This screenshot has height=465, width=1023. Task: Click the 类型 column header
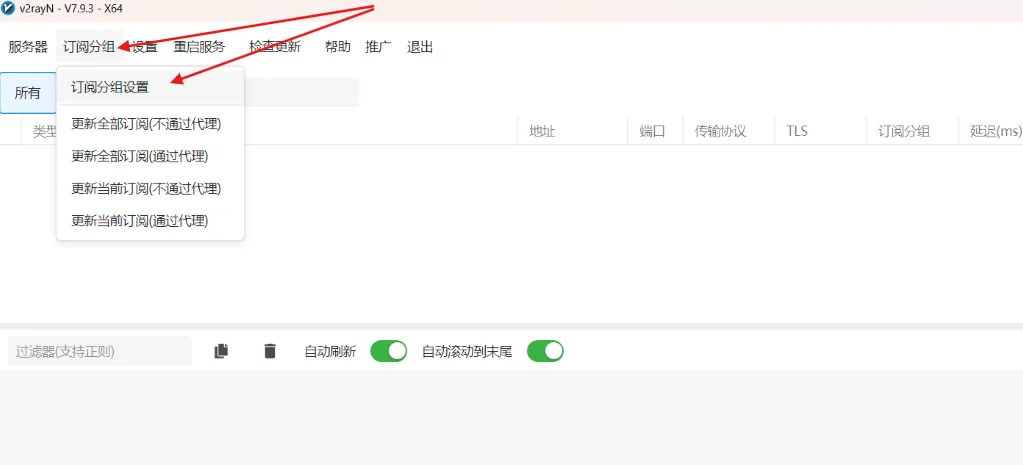[45, 132]
